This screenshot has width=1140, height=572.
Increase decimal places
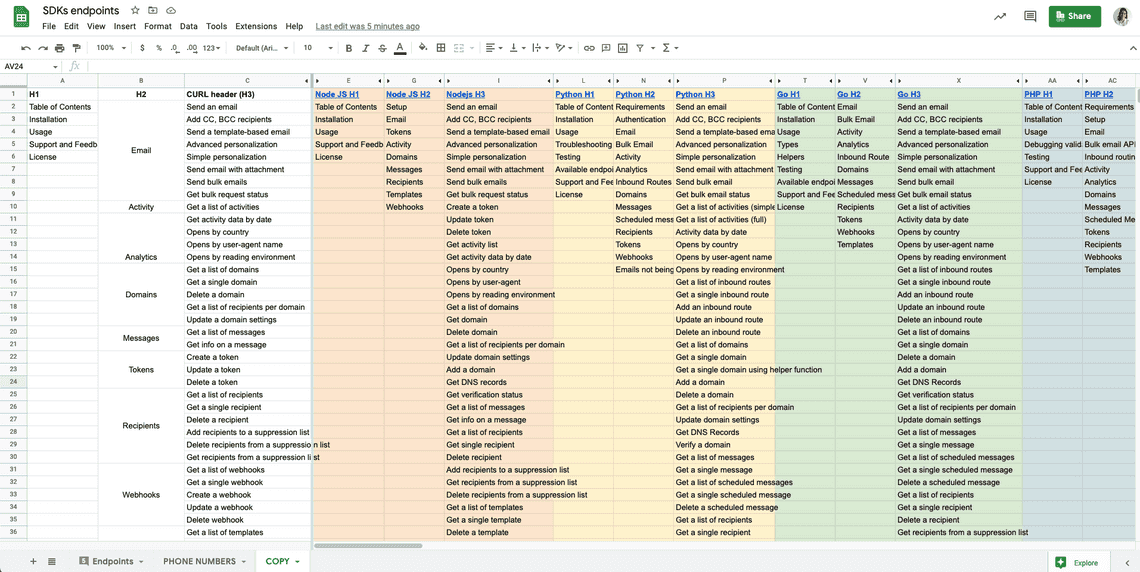[192, 48]
